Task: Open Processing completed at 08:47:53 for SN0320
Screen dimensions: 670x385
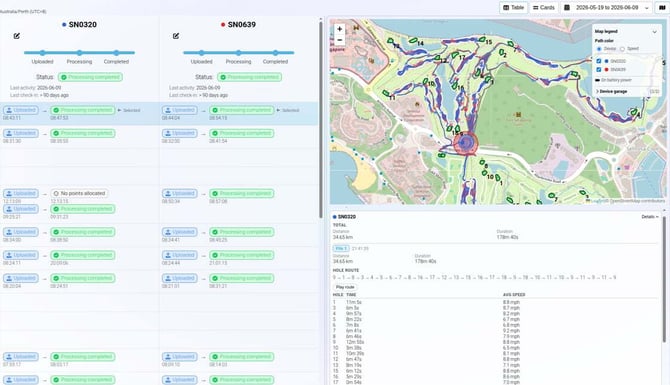Action: [x=83, y=110]
